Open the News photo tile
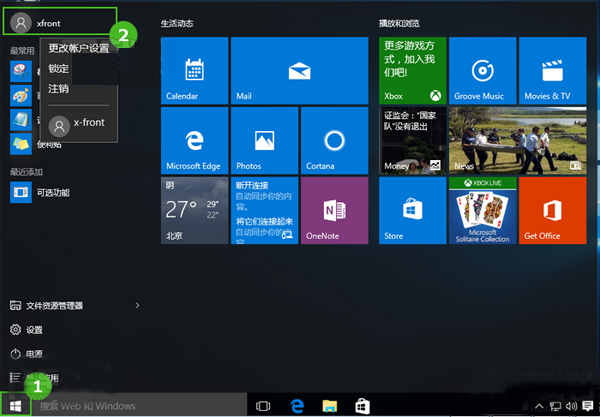Image resolution: width=600 pixels, height=417 pixels. coord(518,140)
